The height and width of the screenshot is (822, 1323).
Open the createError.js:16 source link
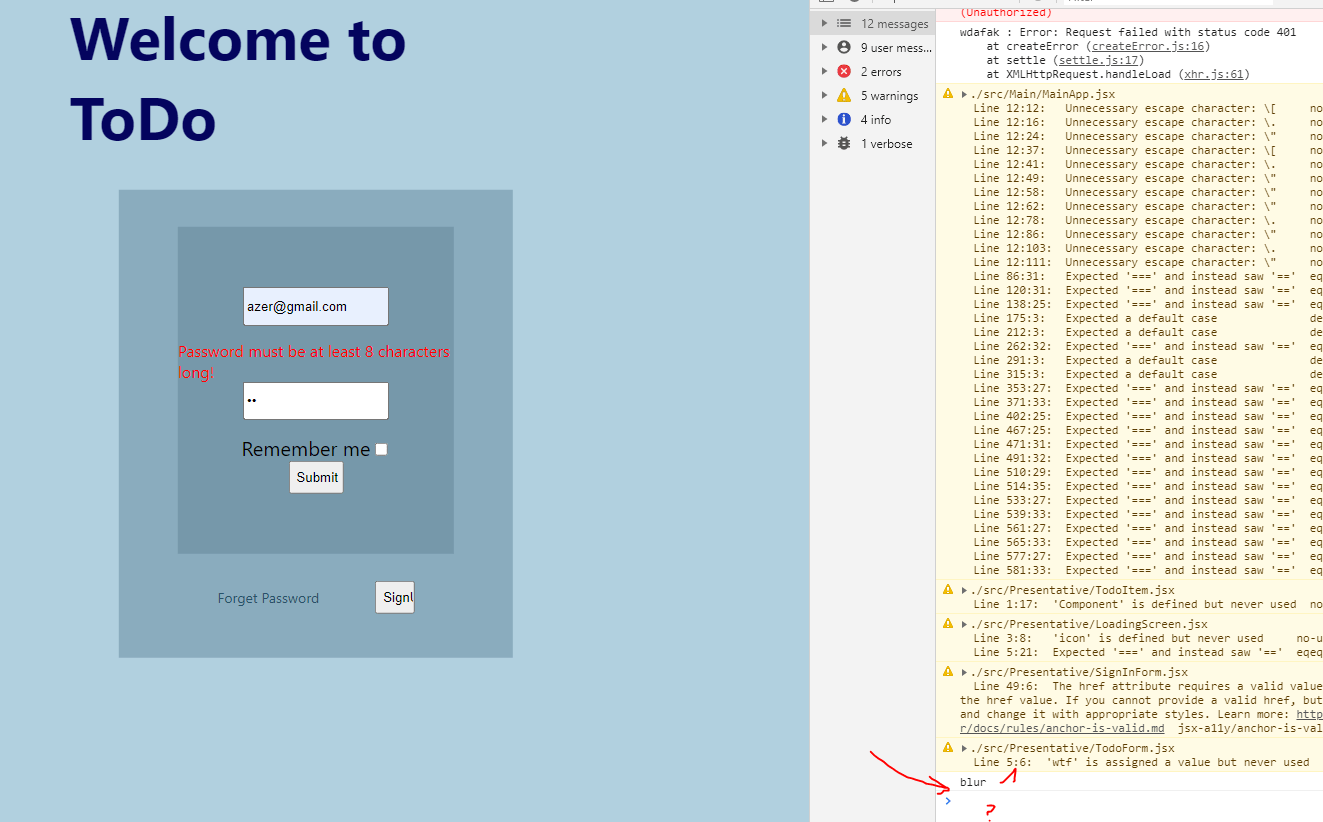(1148, 46)
